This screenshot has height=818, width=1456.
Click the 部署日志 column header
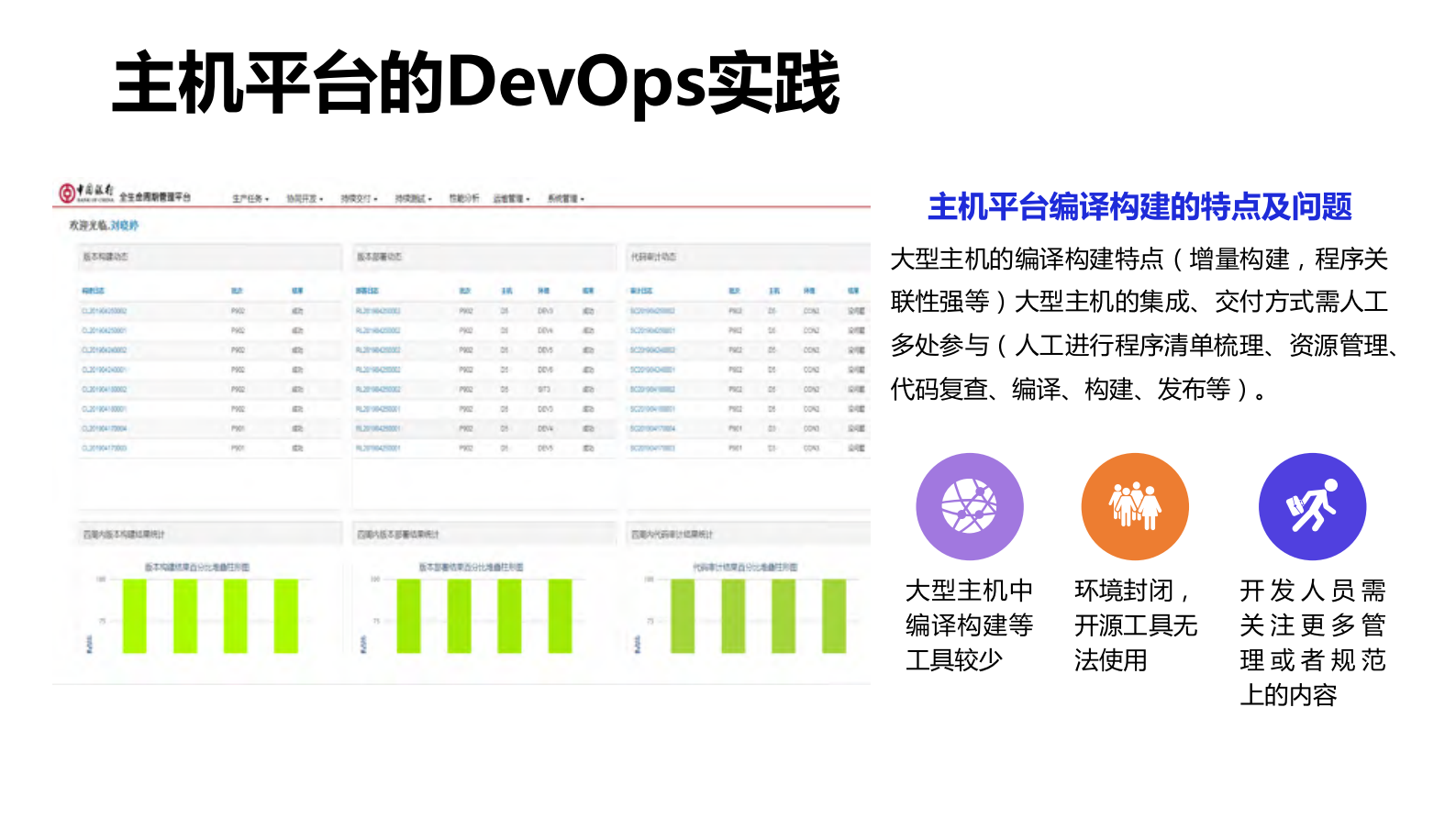[367, 291]
